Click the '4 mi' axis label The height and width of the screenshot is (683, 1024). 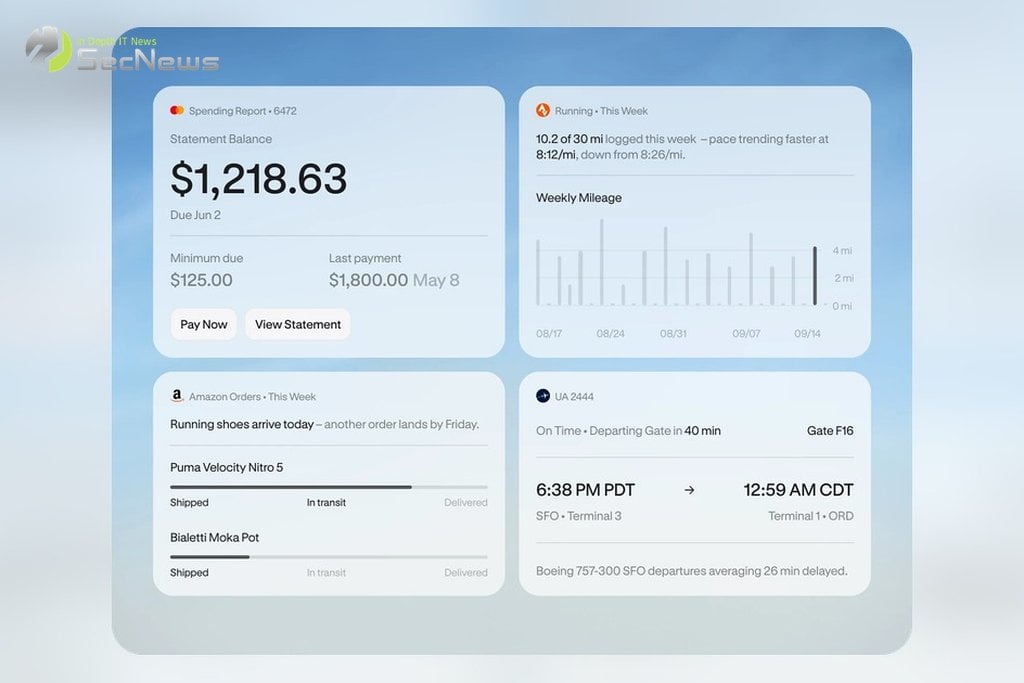(x=842, y=251)
